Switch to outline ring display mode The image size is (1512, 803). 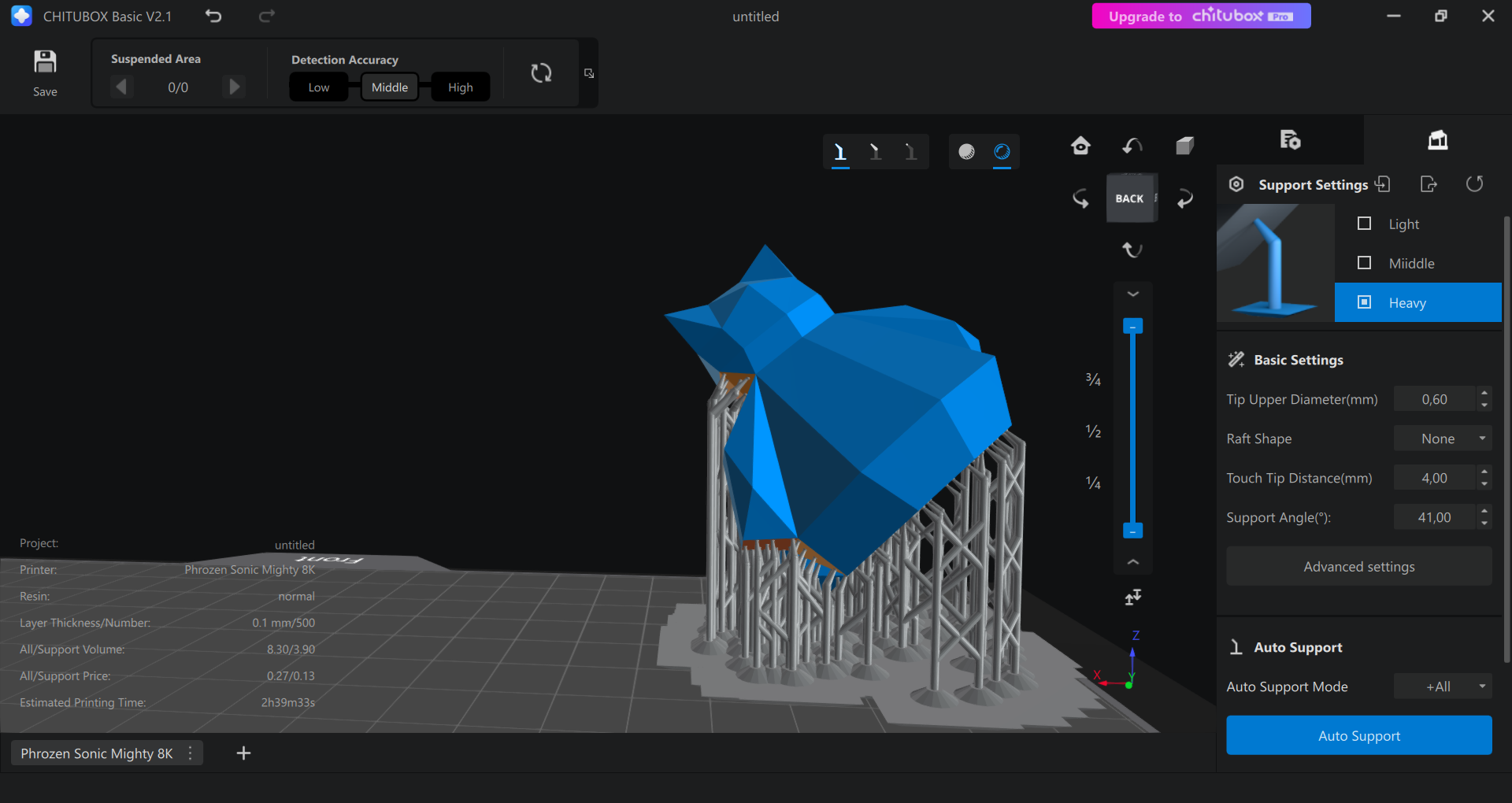[1002, 151]
